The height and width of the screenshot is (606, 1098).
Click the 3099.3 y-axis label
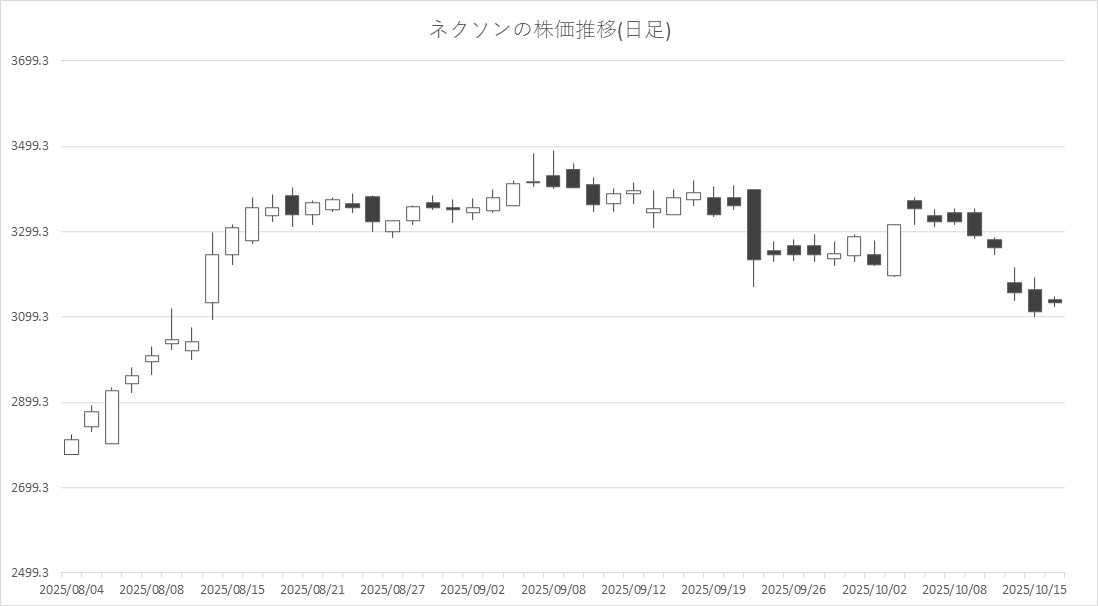31,318
